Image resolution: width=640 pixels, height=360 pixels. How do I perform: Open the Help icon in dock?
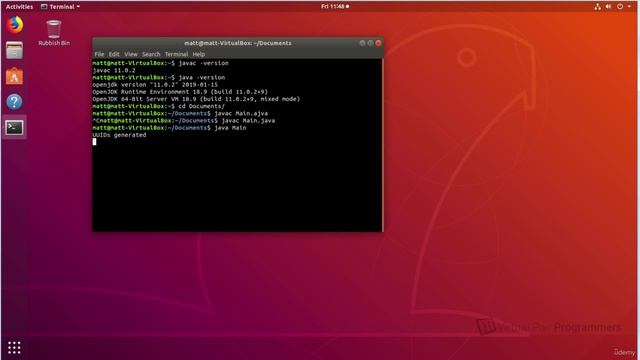pos(15,102)
